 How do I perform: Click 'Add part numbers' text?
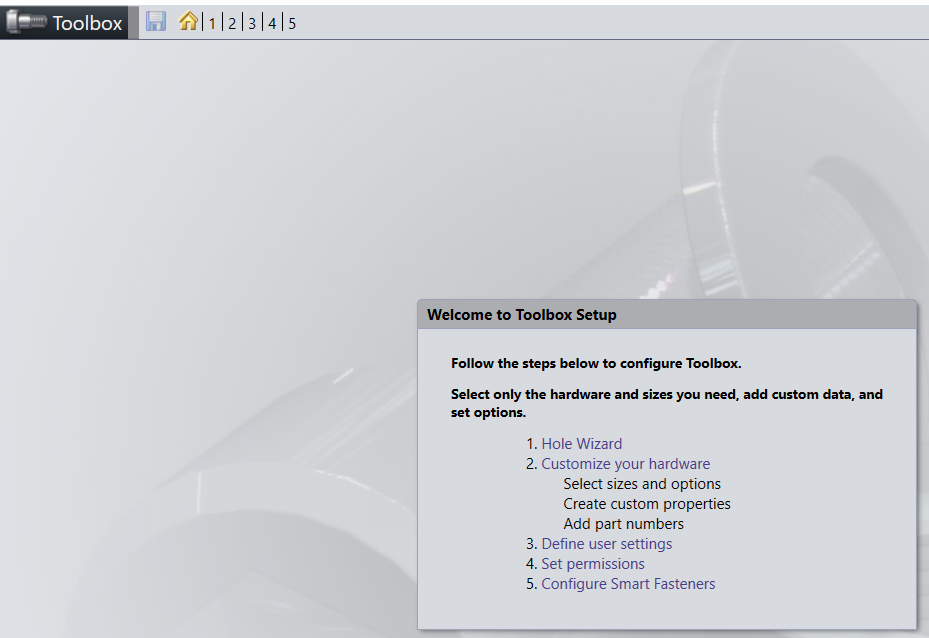623,524
